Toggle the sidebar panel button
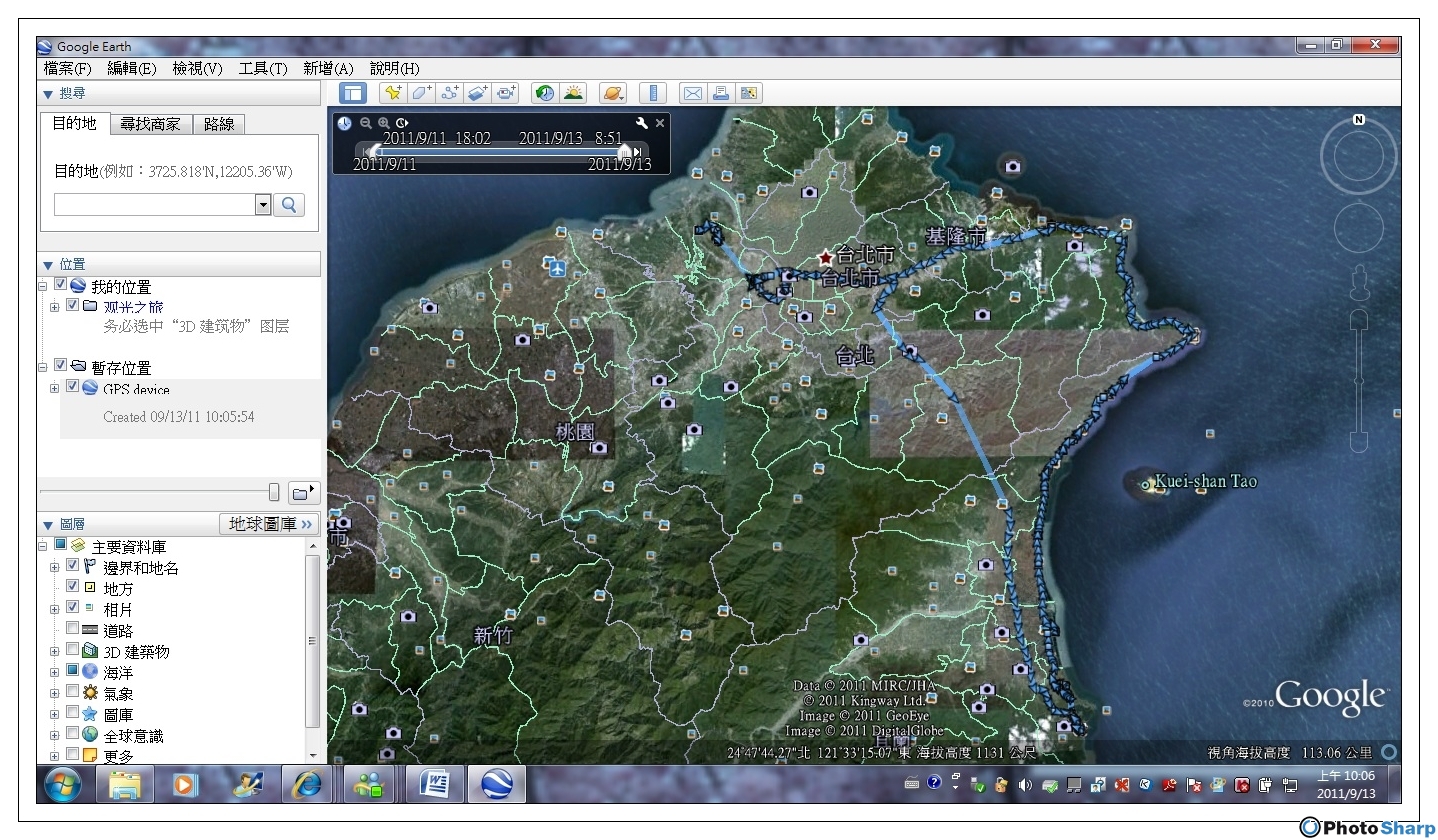The height and width of the screenshot is (840, 1438). (353, 93)
